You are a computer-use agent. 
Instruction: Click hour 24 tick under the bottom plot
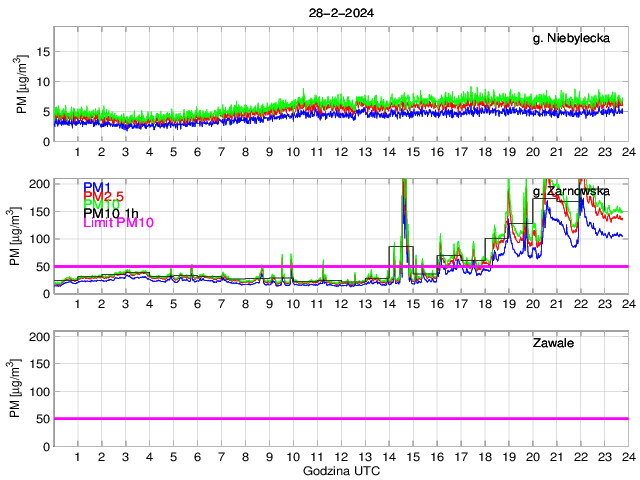coord(627,456)
